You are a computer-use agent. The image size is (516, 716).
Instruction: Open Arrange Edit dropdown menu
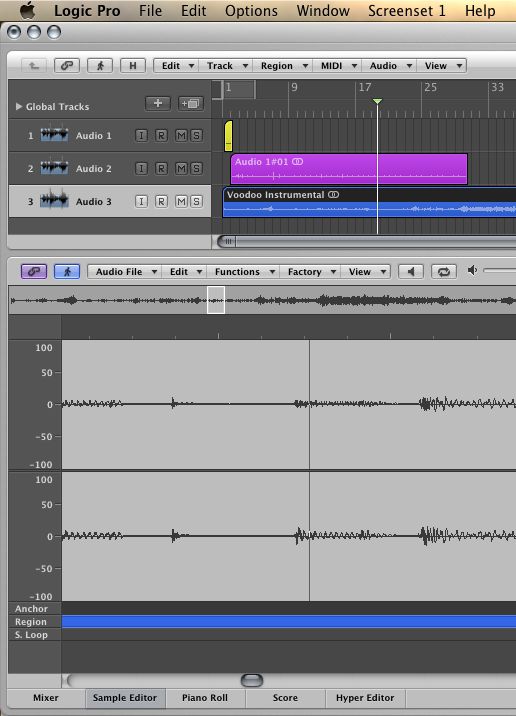[x=178, y=66]
